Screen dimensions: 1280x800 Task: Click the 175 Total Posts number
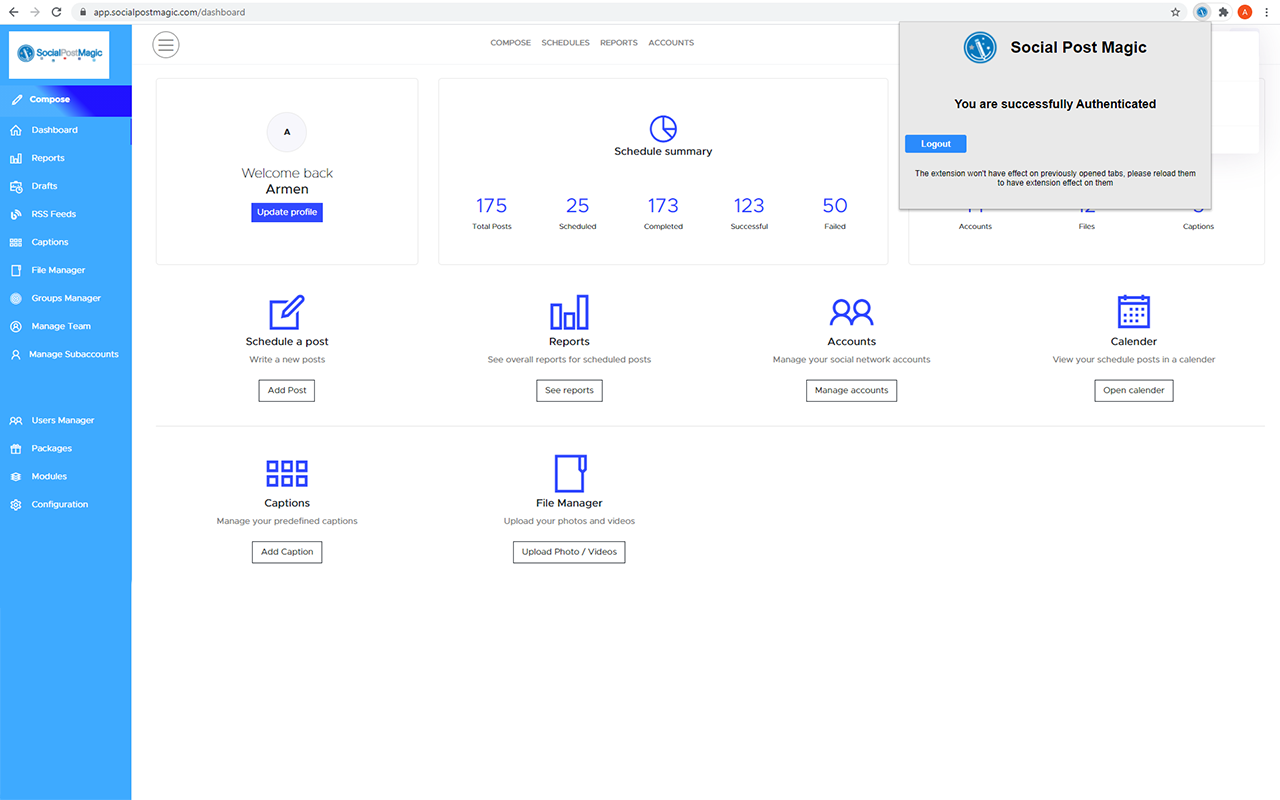pos(491,205)
